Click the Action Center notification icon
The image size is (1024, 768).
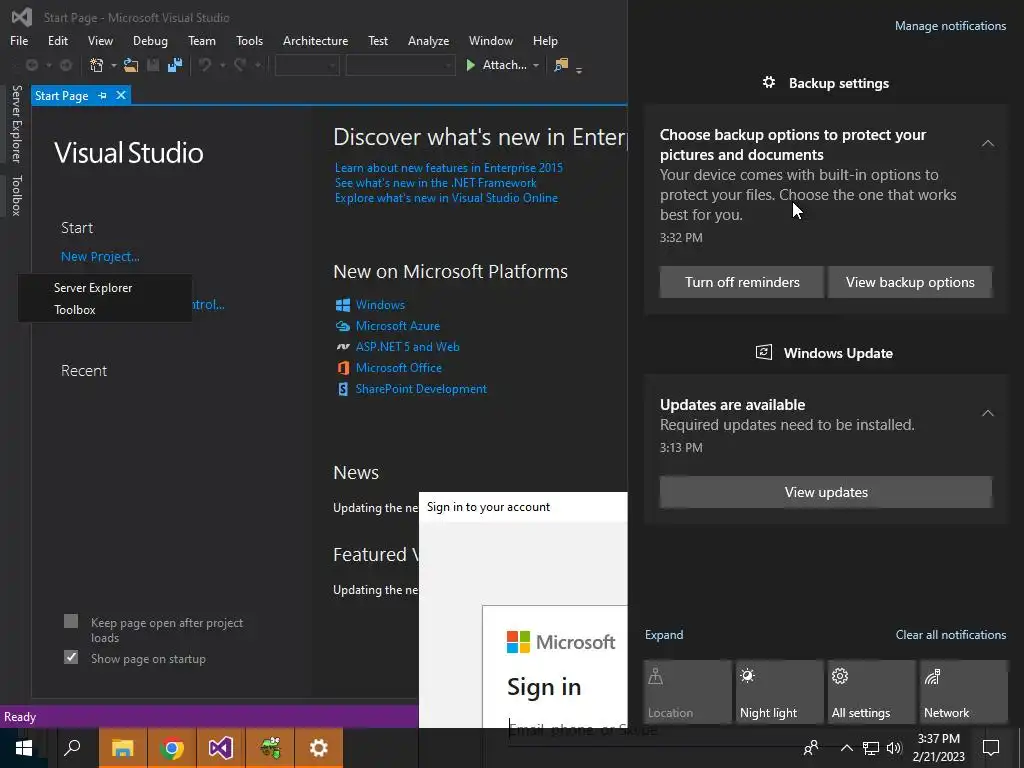[991, 748]
